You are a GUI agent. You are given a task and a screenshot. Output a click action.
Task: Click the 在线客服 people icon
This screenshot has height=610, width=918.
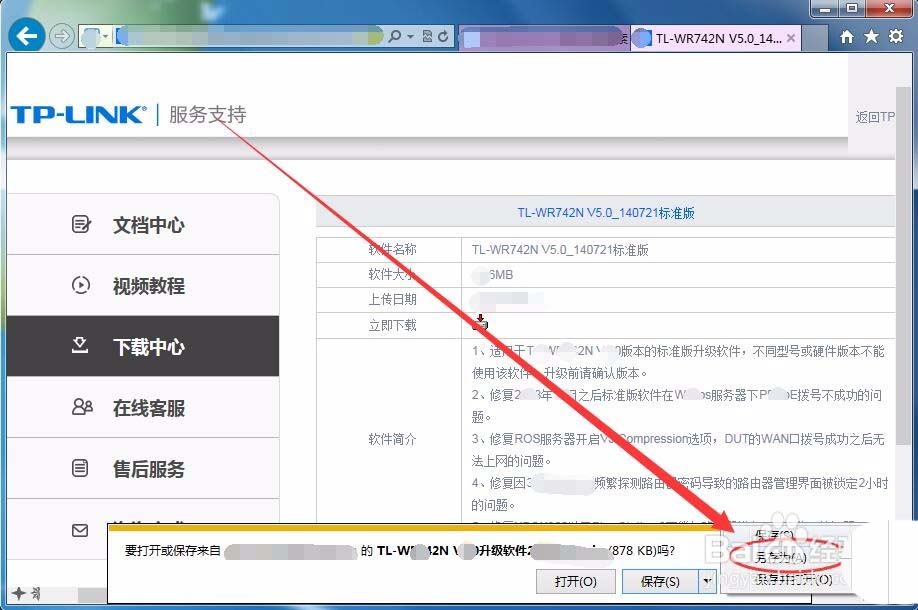(x=82, y=407)
